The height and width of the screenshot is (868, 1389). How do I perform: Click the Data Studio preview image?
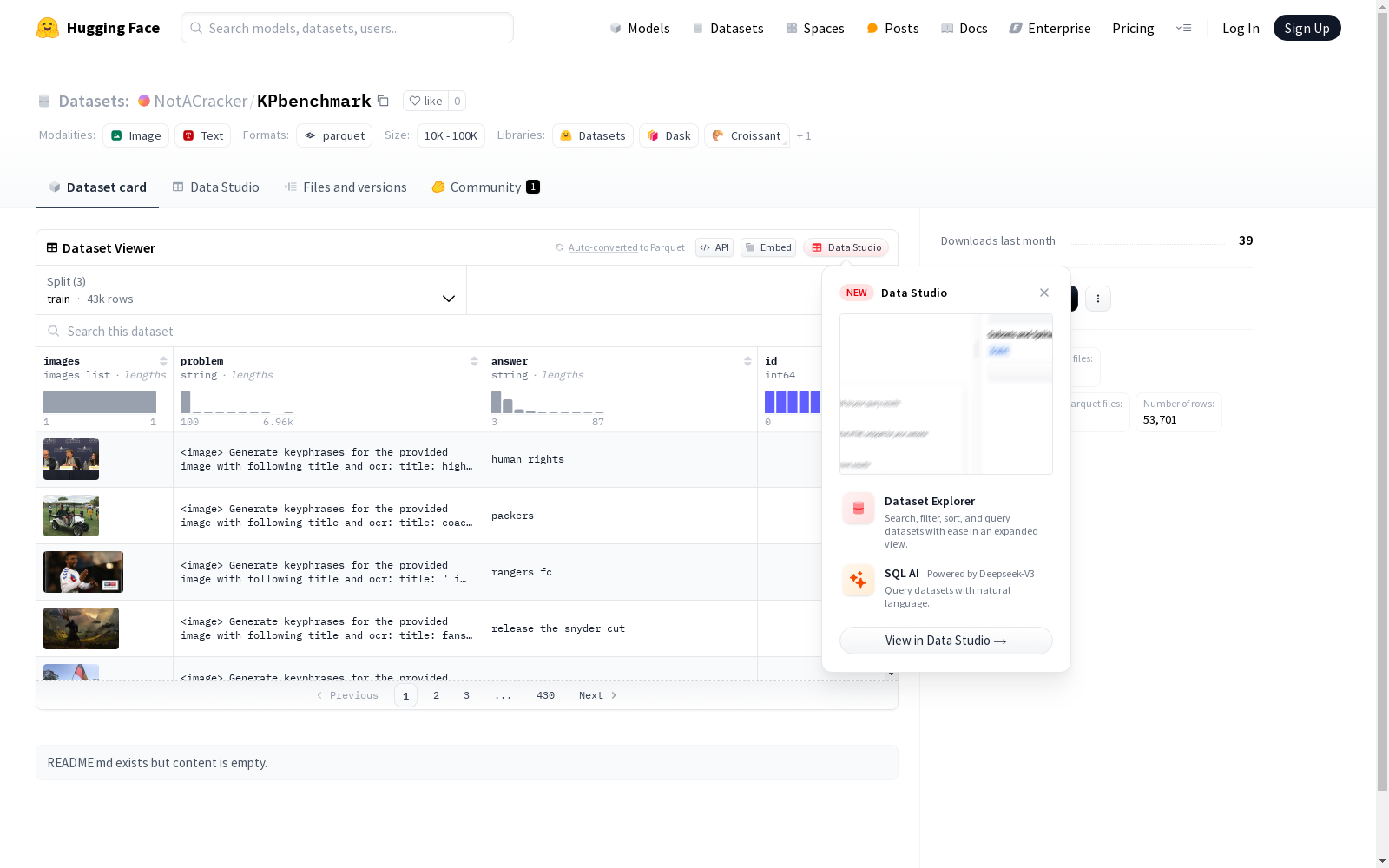tap(946, 394)
